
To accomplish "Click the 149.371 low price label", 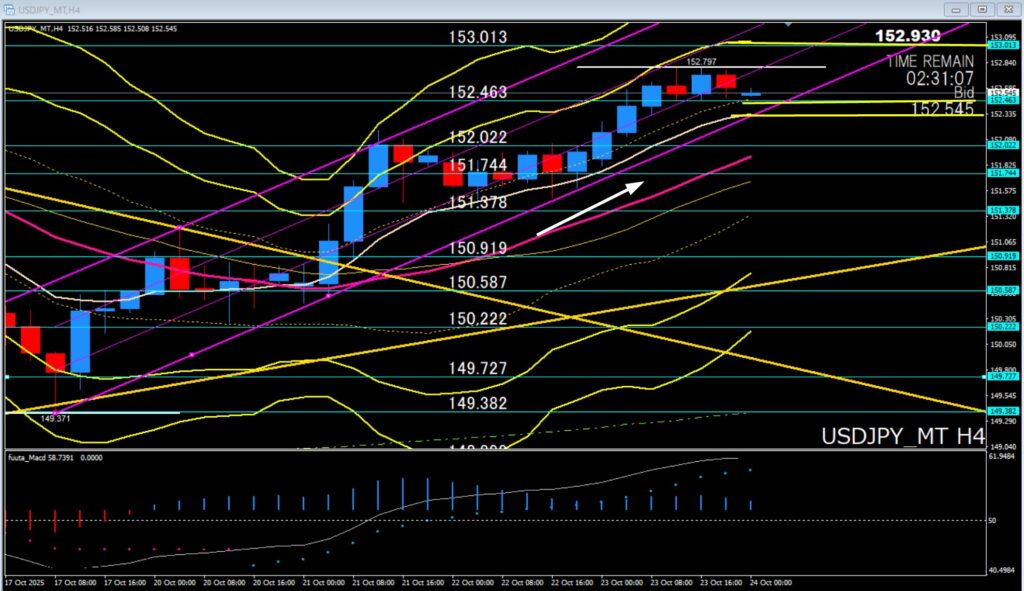I will pos(54,420).
